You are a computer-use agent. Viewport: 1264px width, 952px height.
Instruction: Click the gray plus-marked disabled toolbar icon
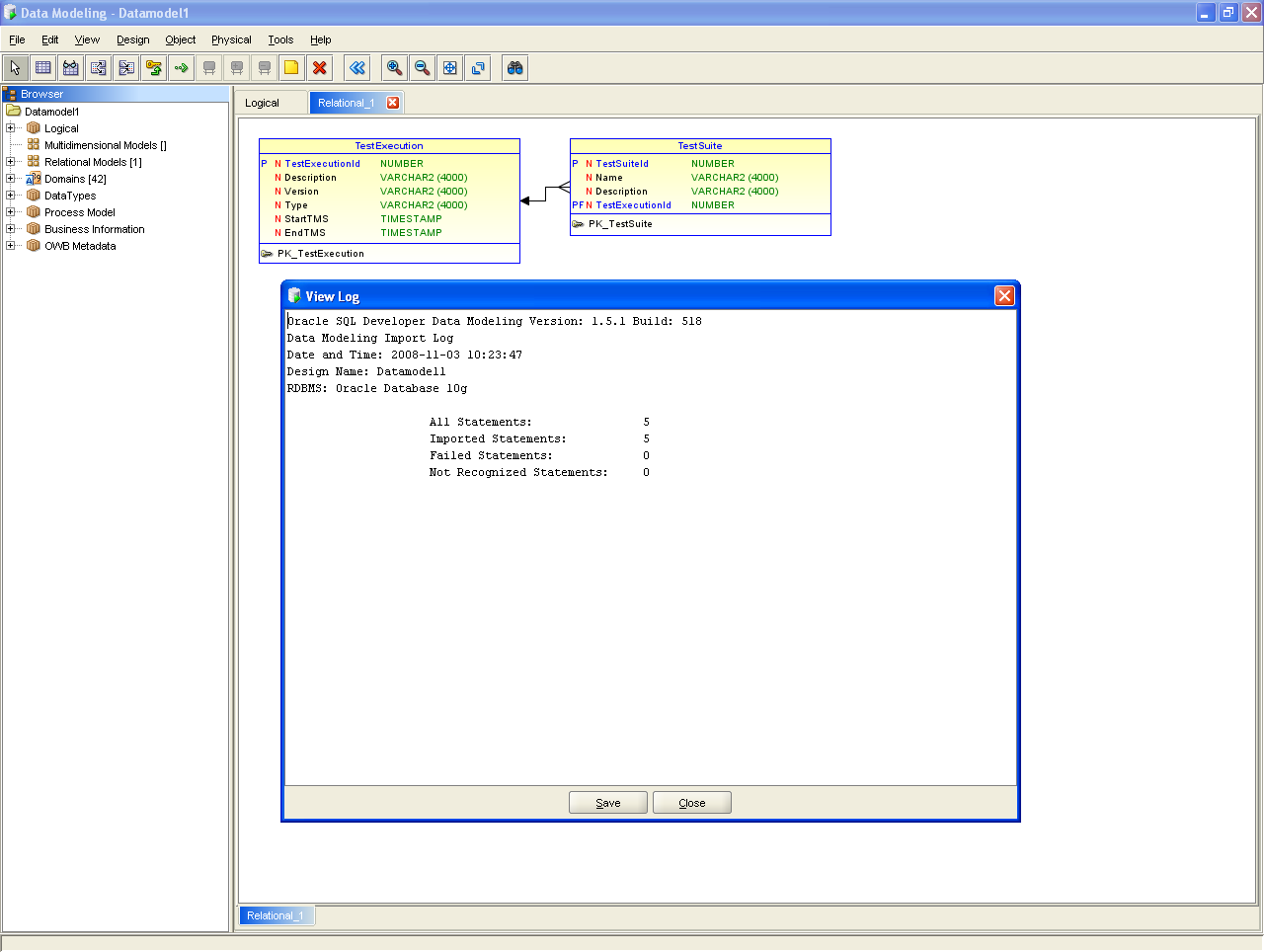(237, 67)
